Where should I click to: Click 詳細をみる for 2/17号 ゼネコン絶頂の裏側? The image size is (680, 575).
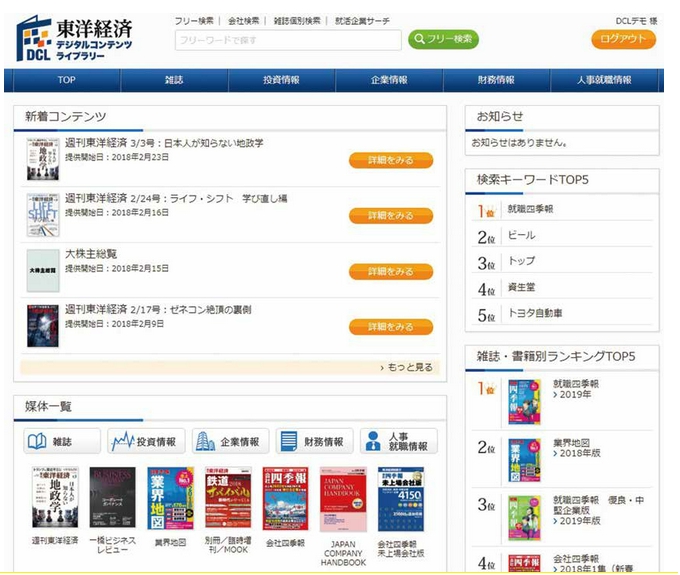391,327
